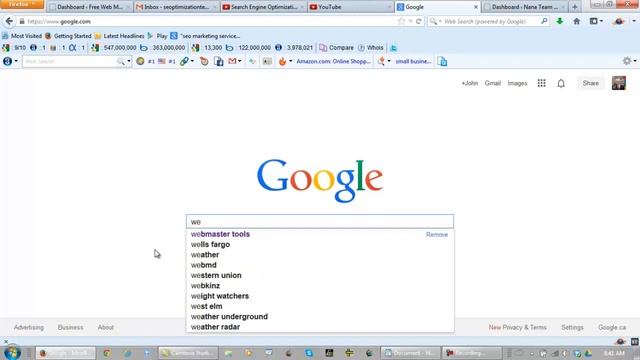
Task: Open Skype from the taskbar
Action: (309, 353)
